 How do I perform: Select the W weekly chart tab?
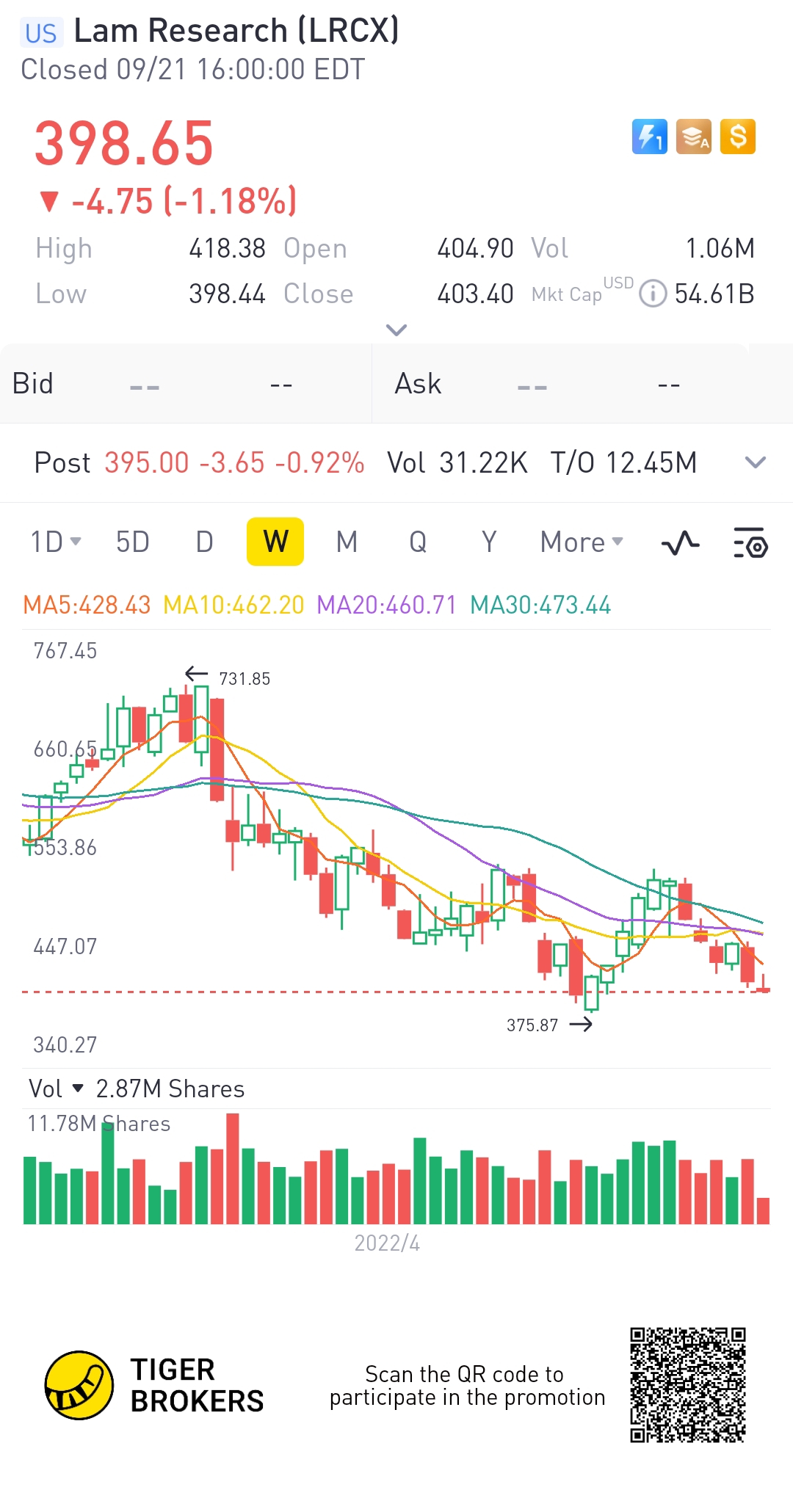275,542
